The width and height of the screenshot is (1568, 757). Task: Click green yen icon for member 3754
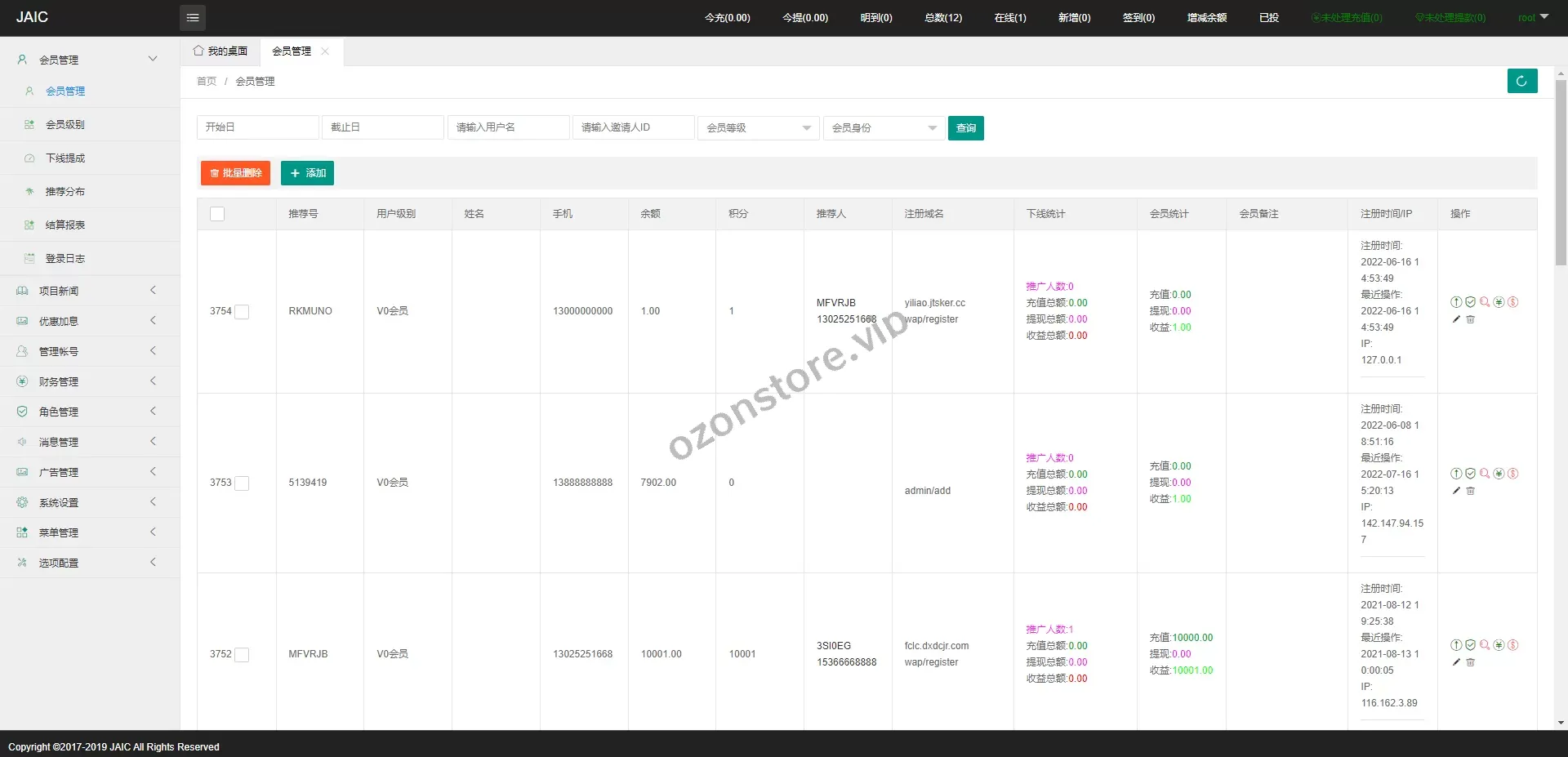point(1499,302)
